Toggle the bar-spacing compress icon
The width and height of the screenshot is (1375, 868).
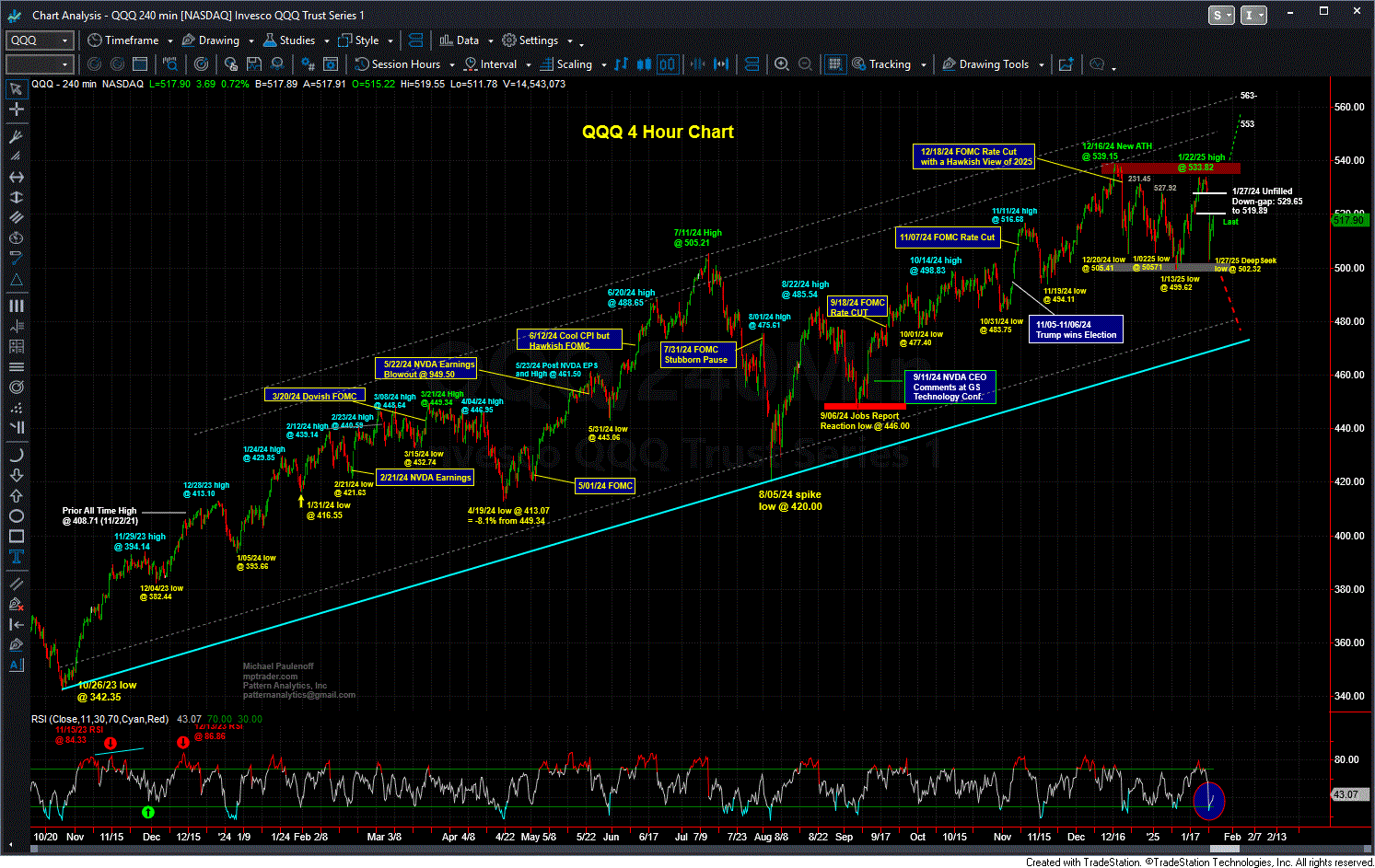(x=698, y=64)
